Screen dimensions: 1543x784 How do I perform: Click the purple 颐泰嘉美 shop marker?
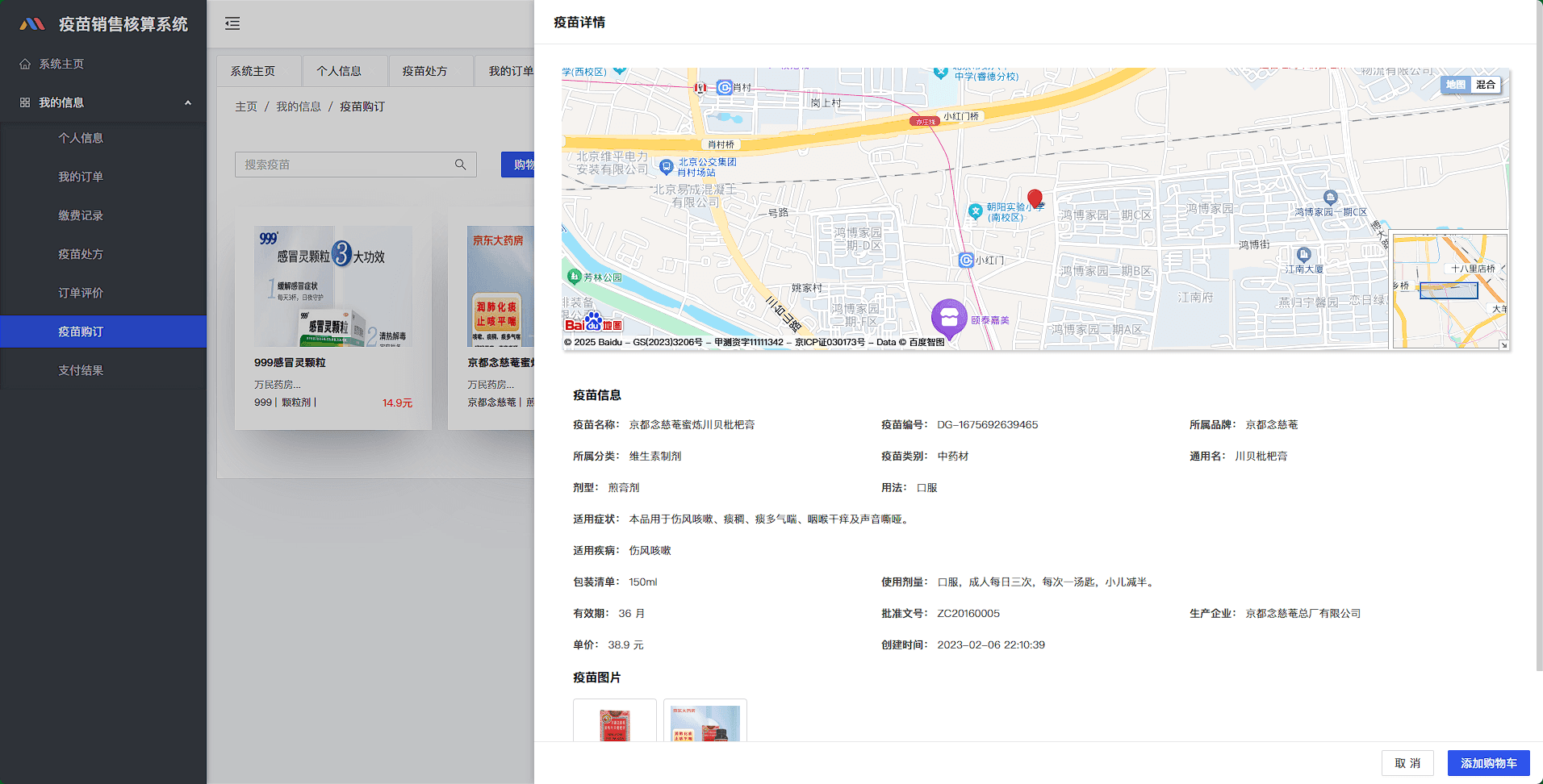(949, 319)
